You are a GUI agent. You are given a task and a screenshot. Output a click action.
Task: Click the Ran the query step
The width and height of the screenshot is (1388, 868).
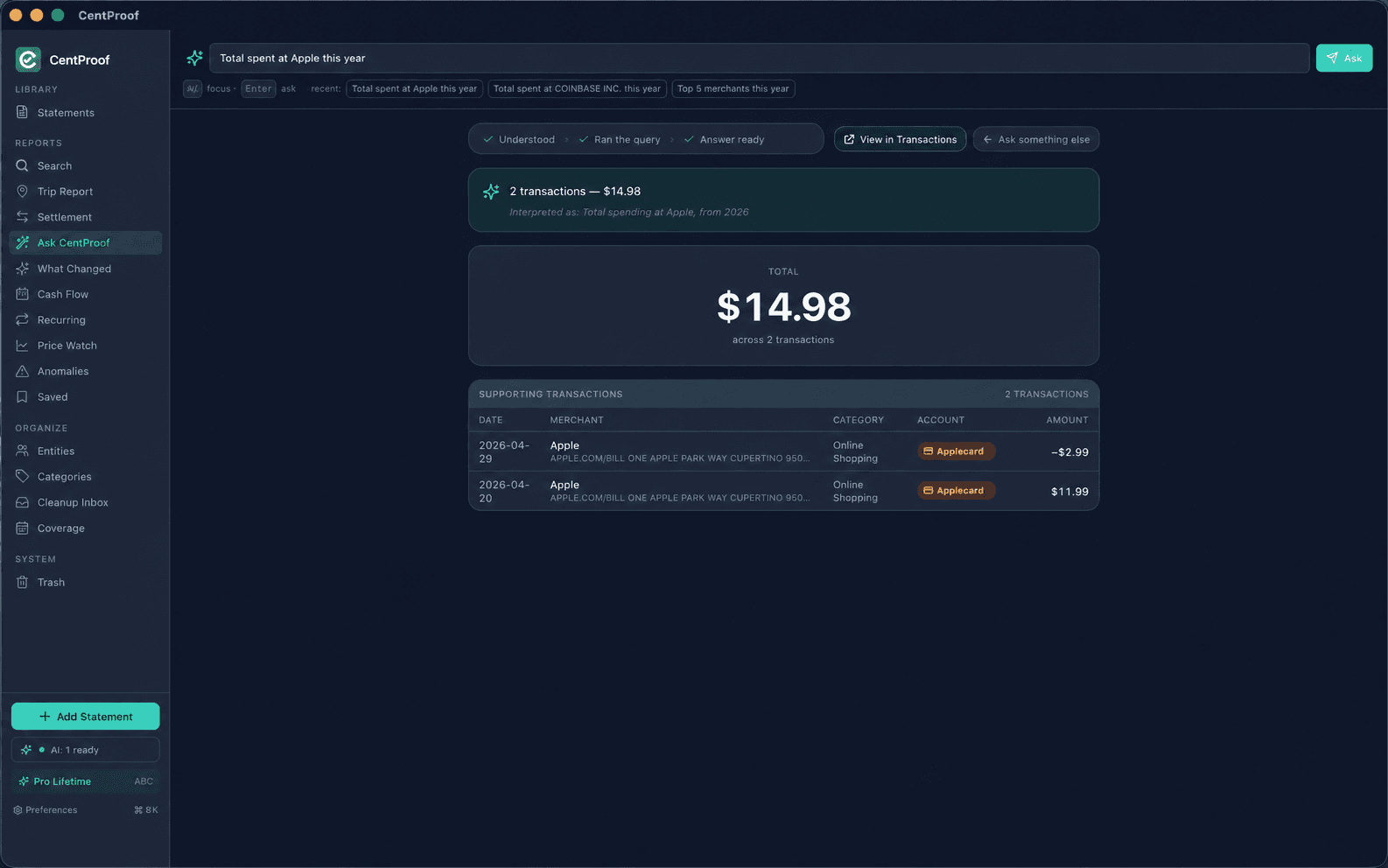620,139
